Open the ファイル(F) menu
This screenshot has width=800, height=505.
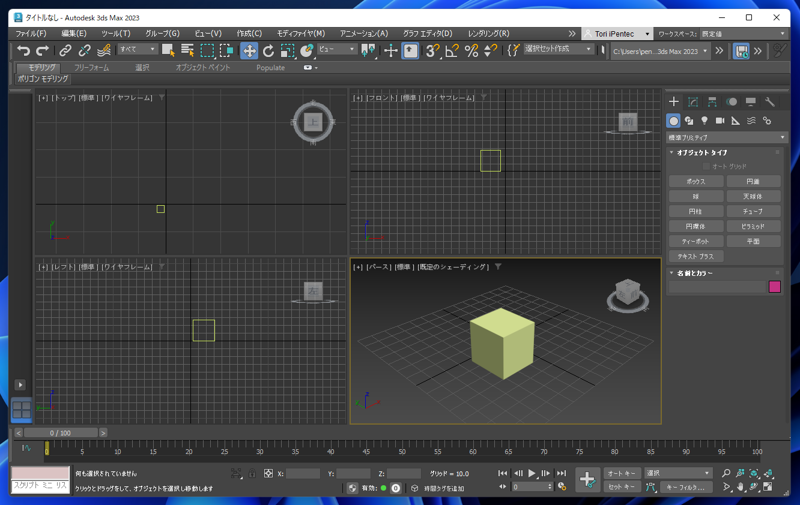point(31,33)
